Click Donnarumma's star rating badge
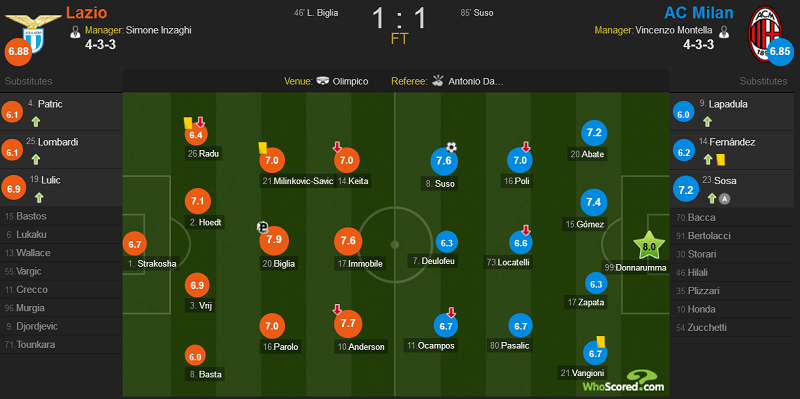800x399 pixels. click(x=648, y=246)
